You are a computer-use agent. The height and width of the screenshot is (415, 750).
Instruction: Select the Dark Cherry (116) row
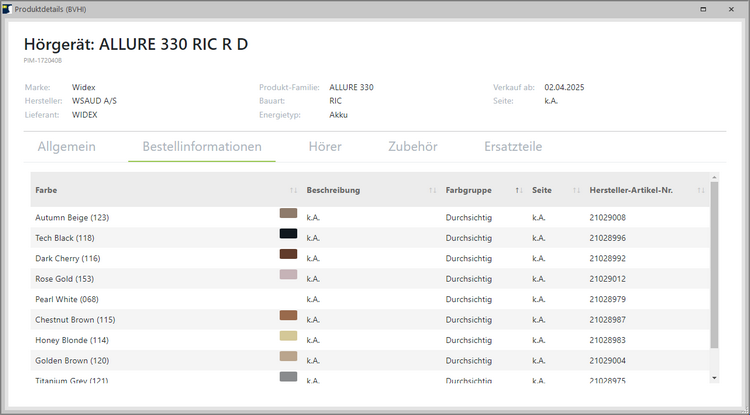click(x=370, y=258)
